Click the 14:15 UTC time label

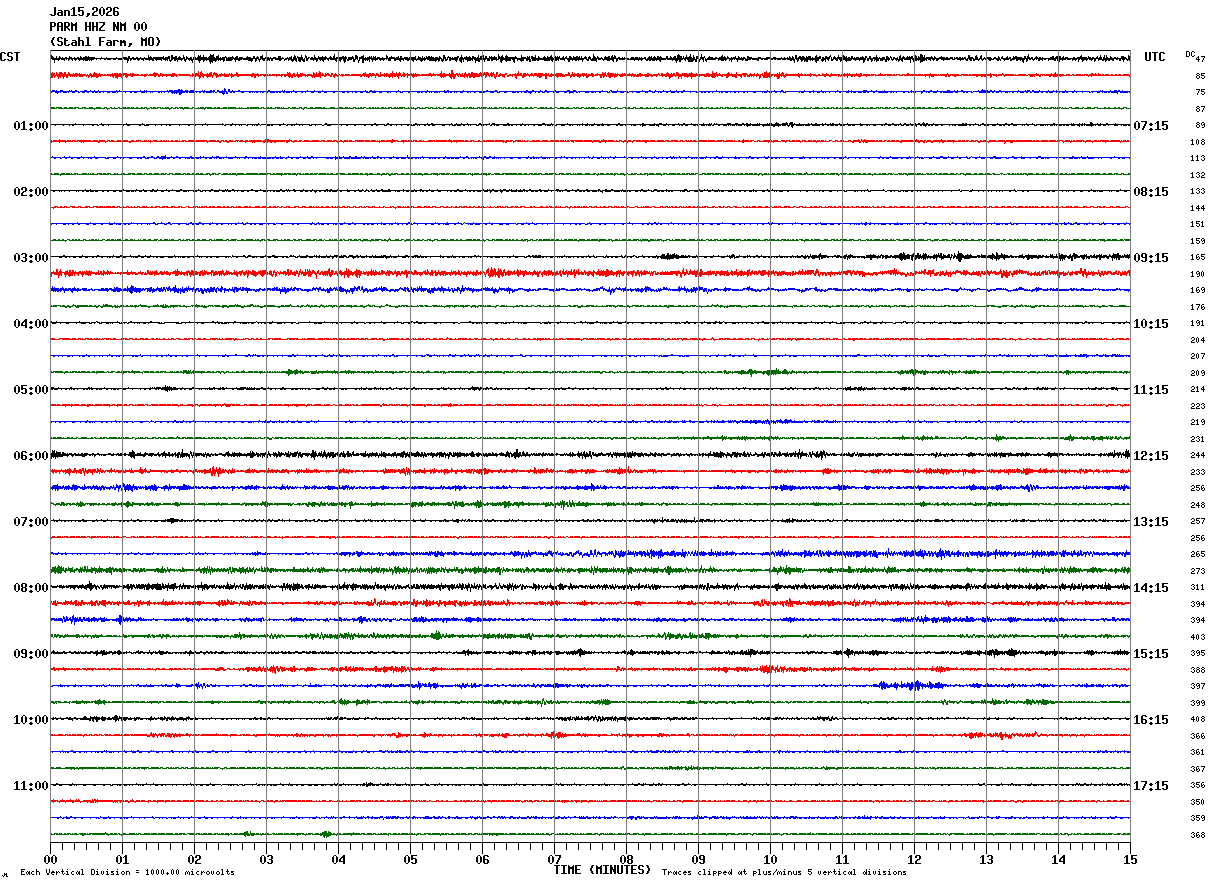[1151, 588]
